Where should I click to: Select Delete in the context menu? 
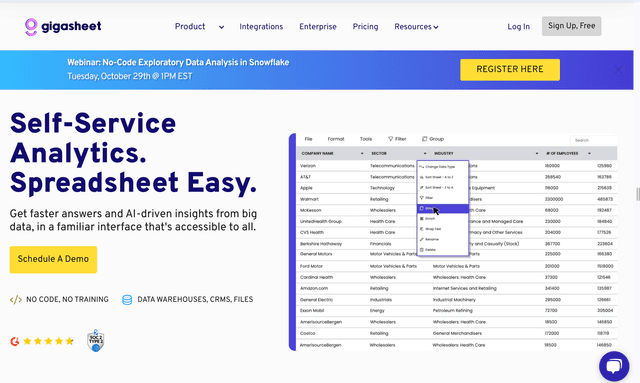tap(442, 249)
